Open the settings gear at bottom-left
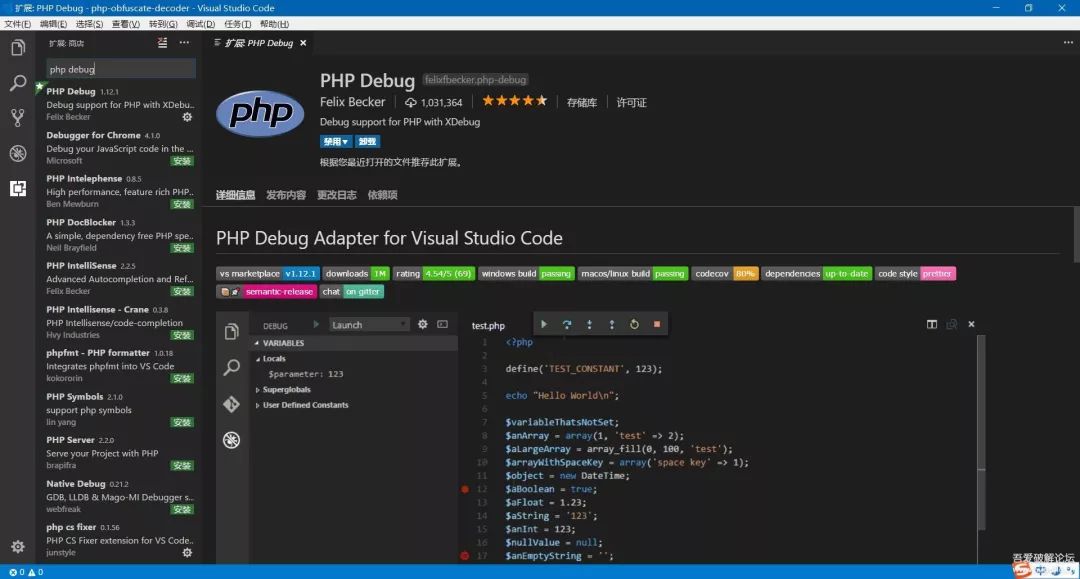This screenshot has width=1080, height=579. [x=17, y=547]
